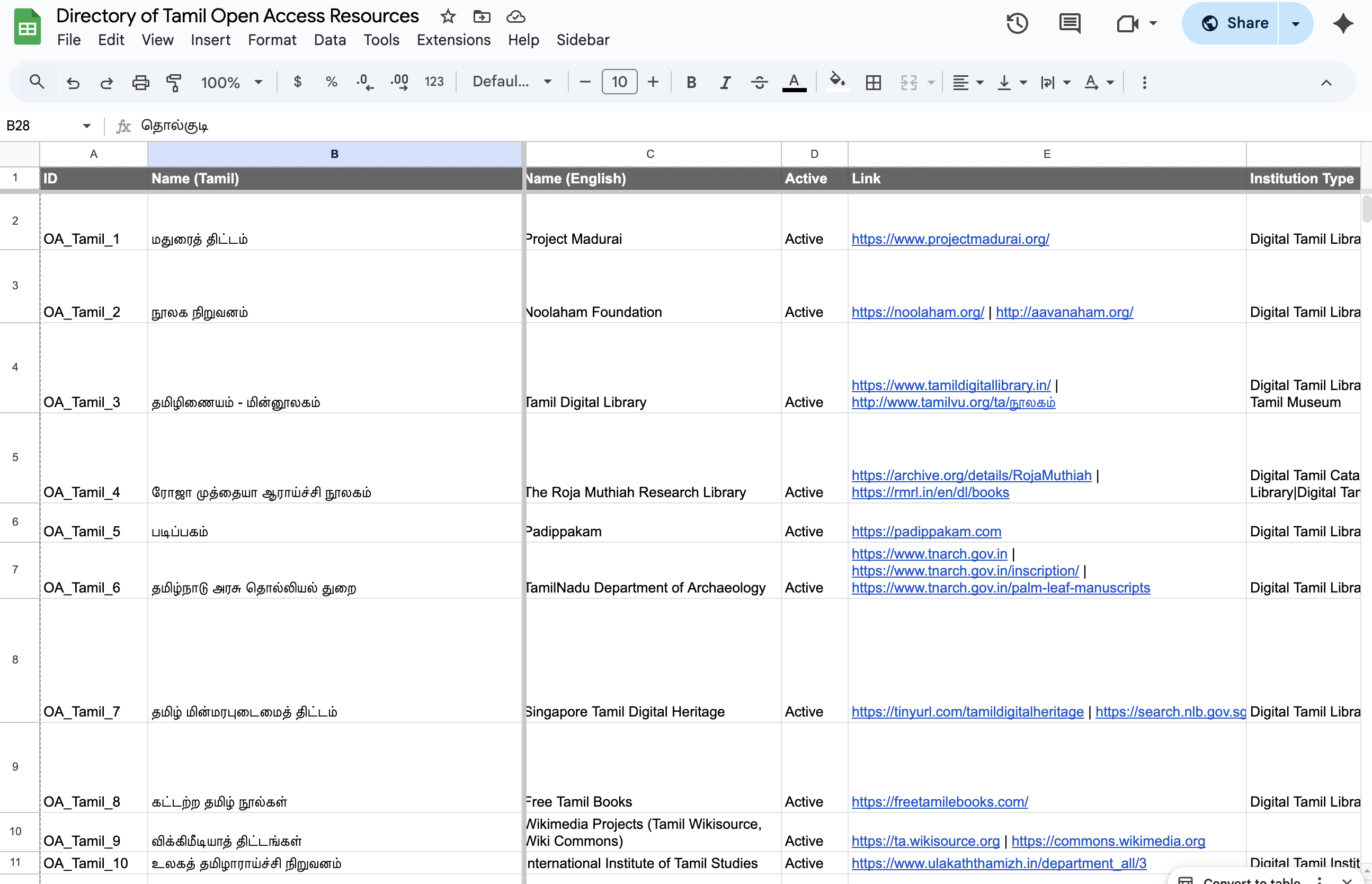The image size is (1372, 884).
Task: Click the paint format roller icon
Action: coord(174,82)
